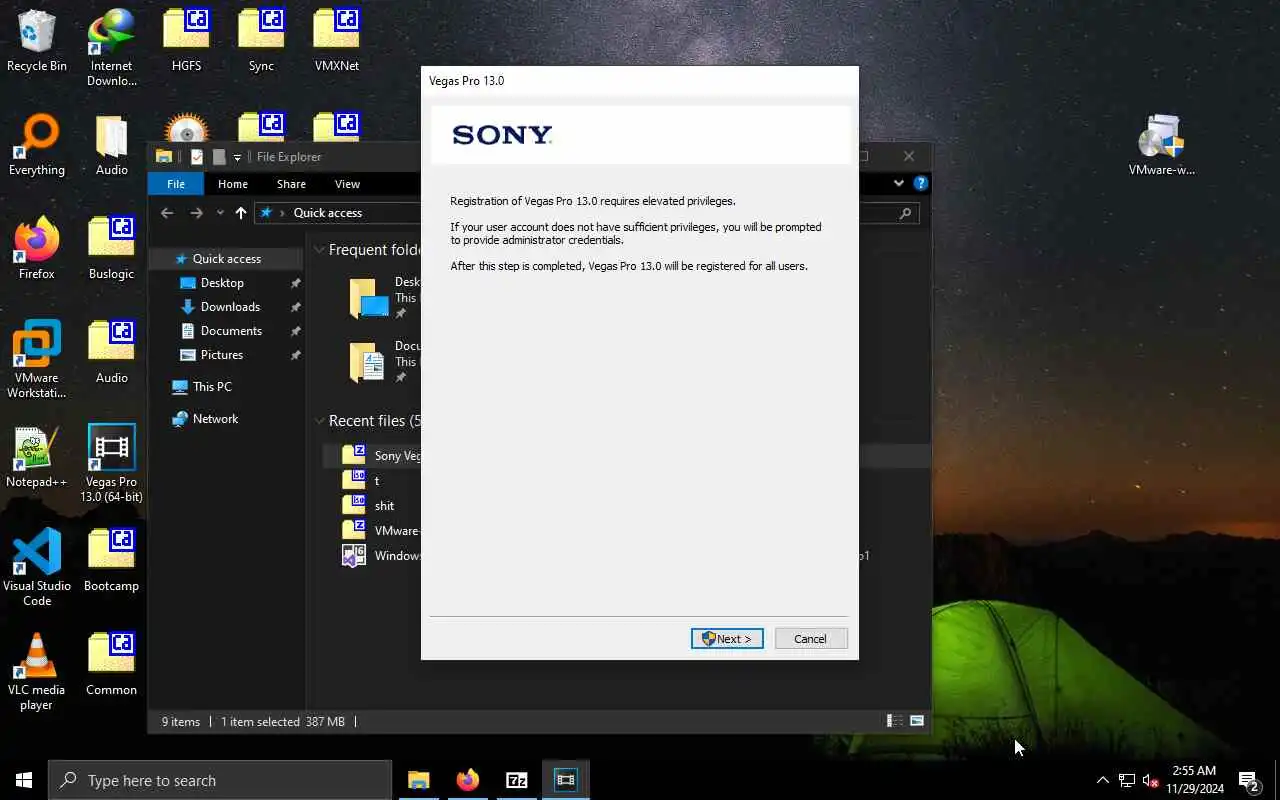
Task: Switch to details view in File Explorer
Action: [x=895, y=721]
